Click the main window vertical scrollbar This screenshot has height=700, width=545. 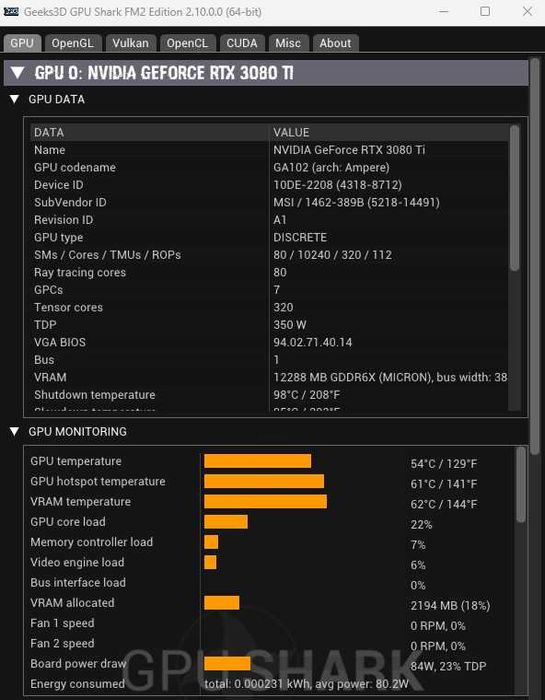pos(535,257)
